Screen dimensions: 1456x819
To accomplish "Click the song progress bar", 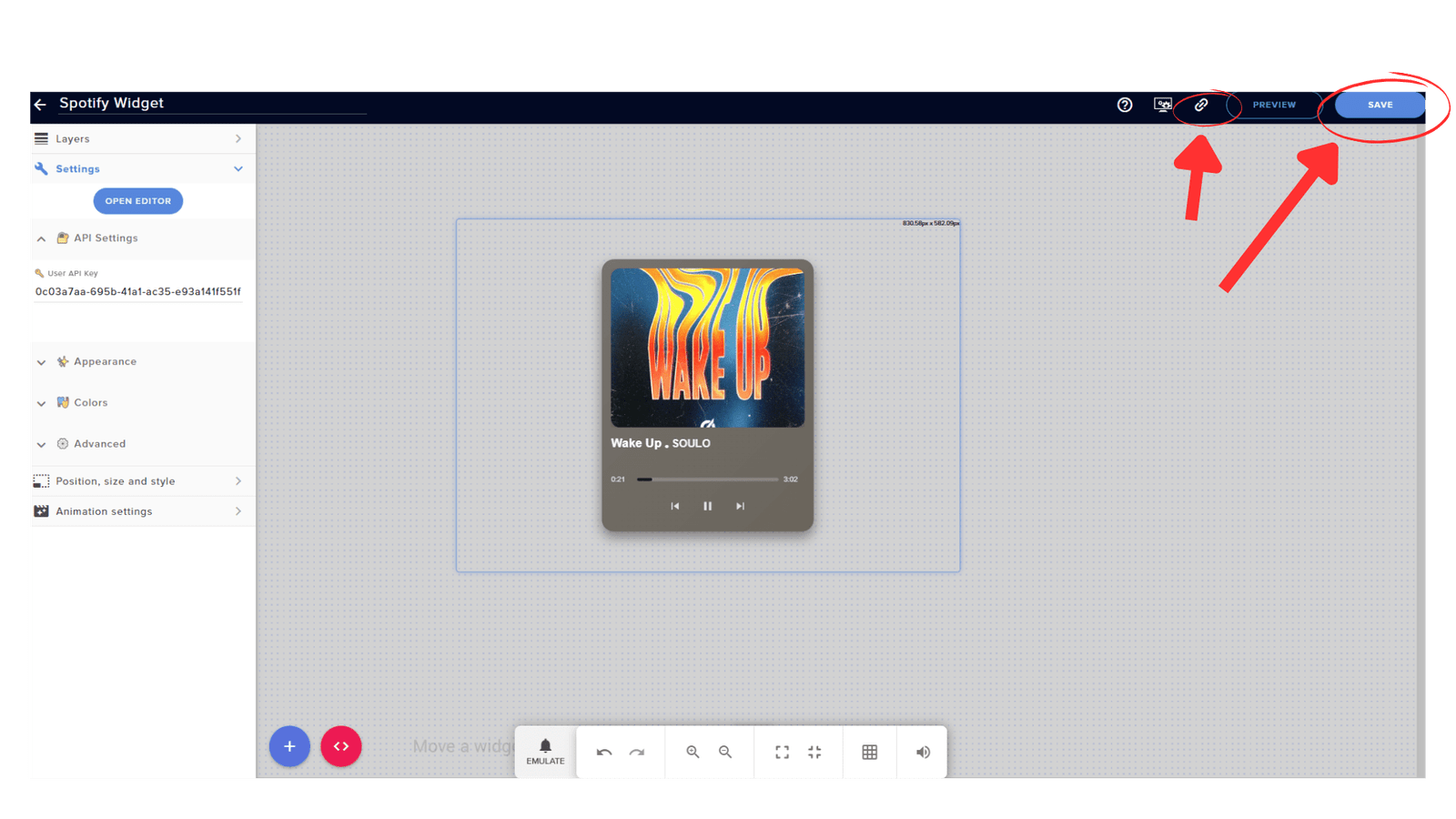I will click(x=708, y=480).
